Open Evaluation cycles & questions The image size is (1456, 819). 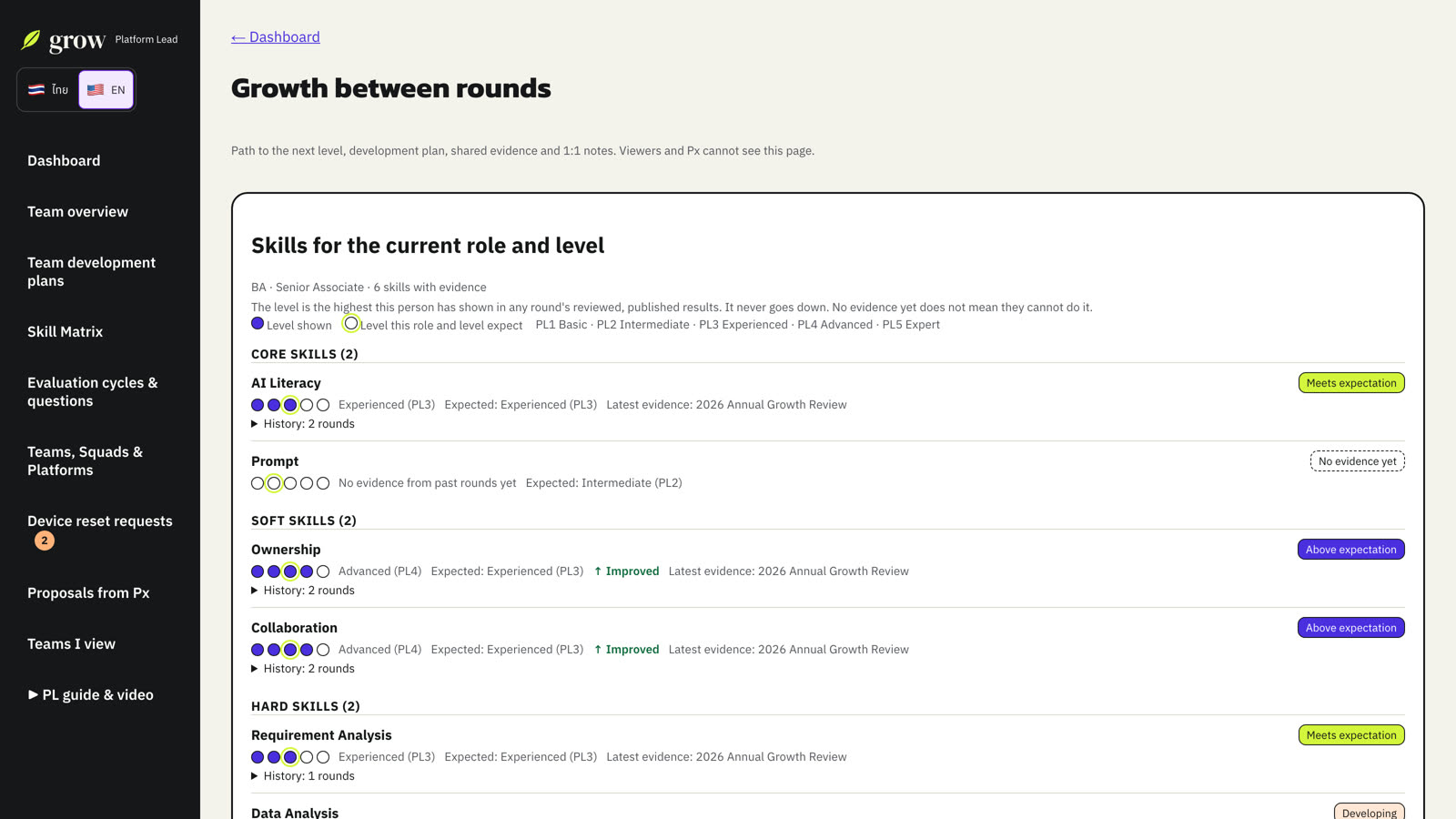click(x=92, y=392)
